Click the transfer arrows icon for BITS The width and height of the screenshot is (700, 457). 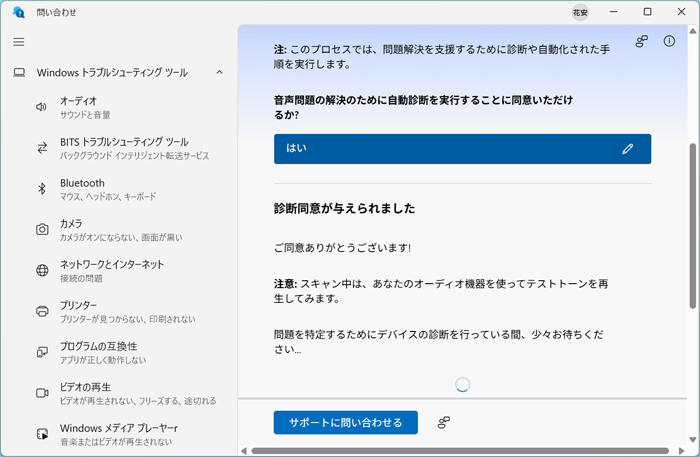42,148
